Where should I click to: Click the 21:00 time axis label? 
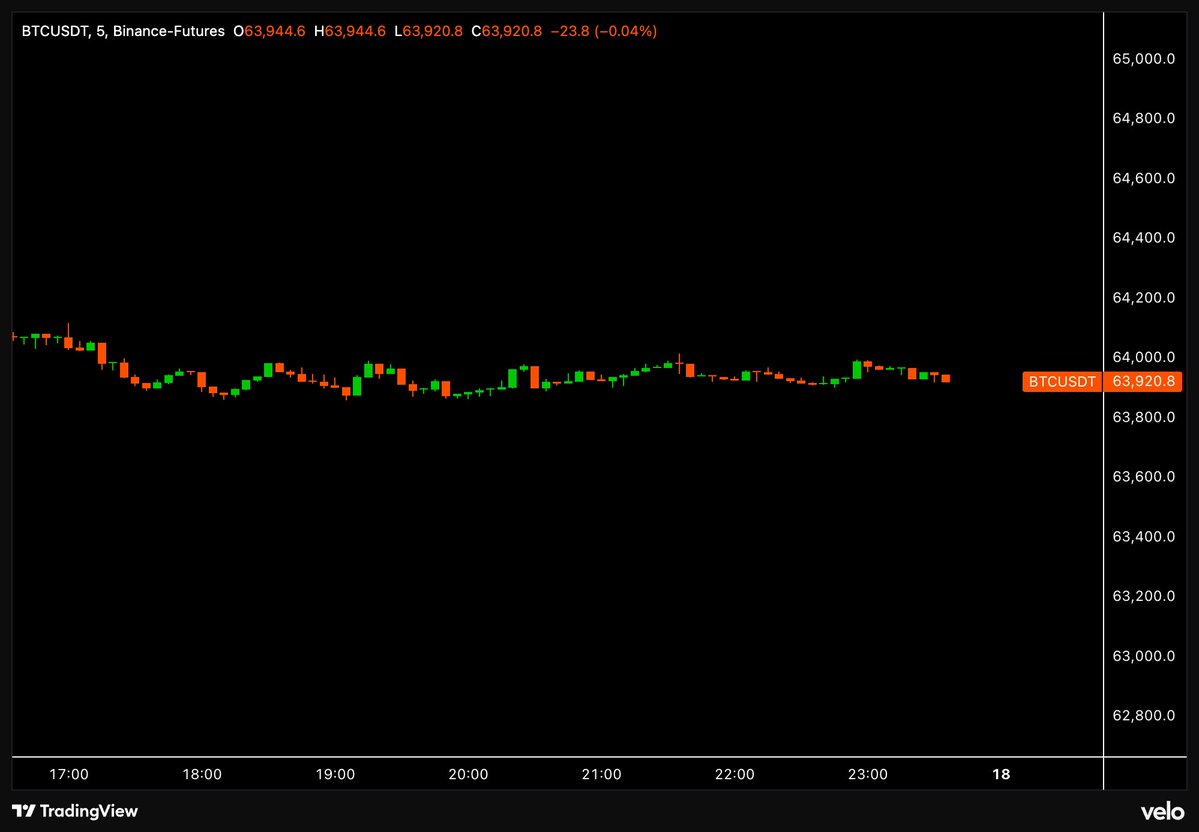[601, 775]
